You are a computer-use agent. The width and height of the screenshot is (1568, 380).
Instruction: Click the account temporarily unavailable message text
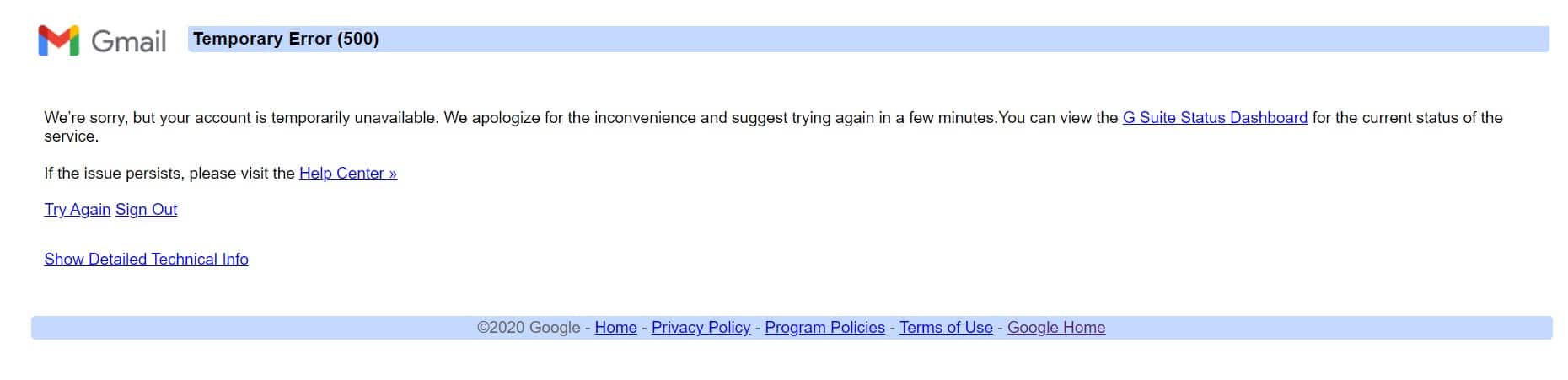click(773, 127)
